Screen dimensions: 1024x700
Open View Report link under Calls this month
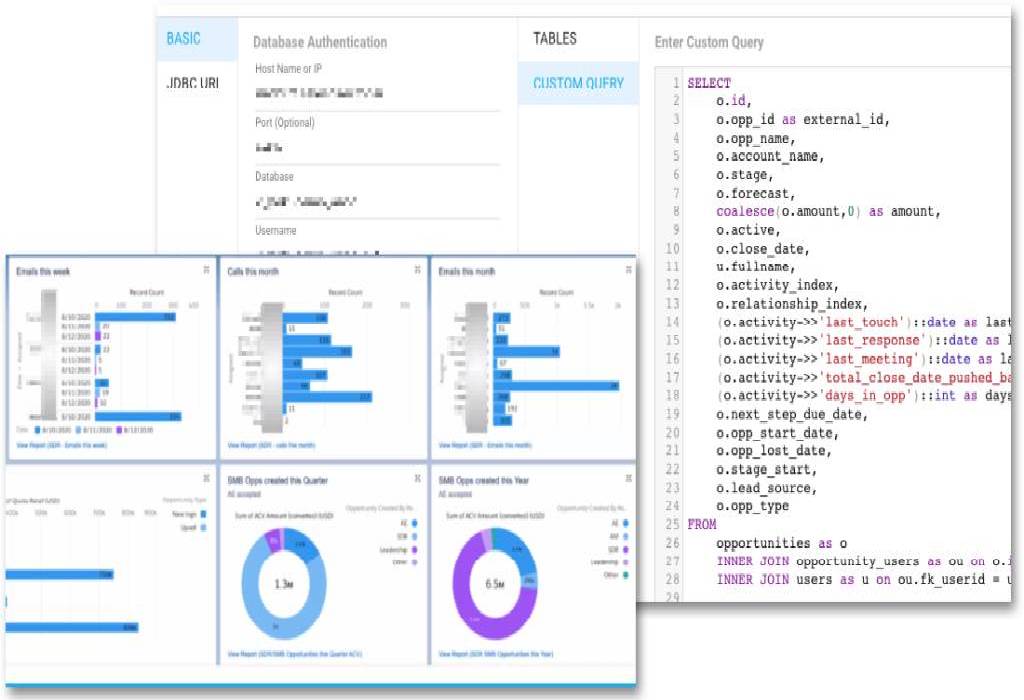pos(271,445)
